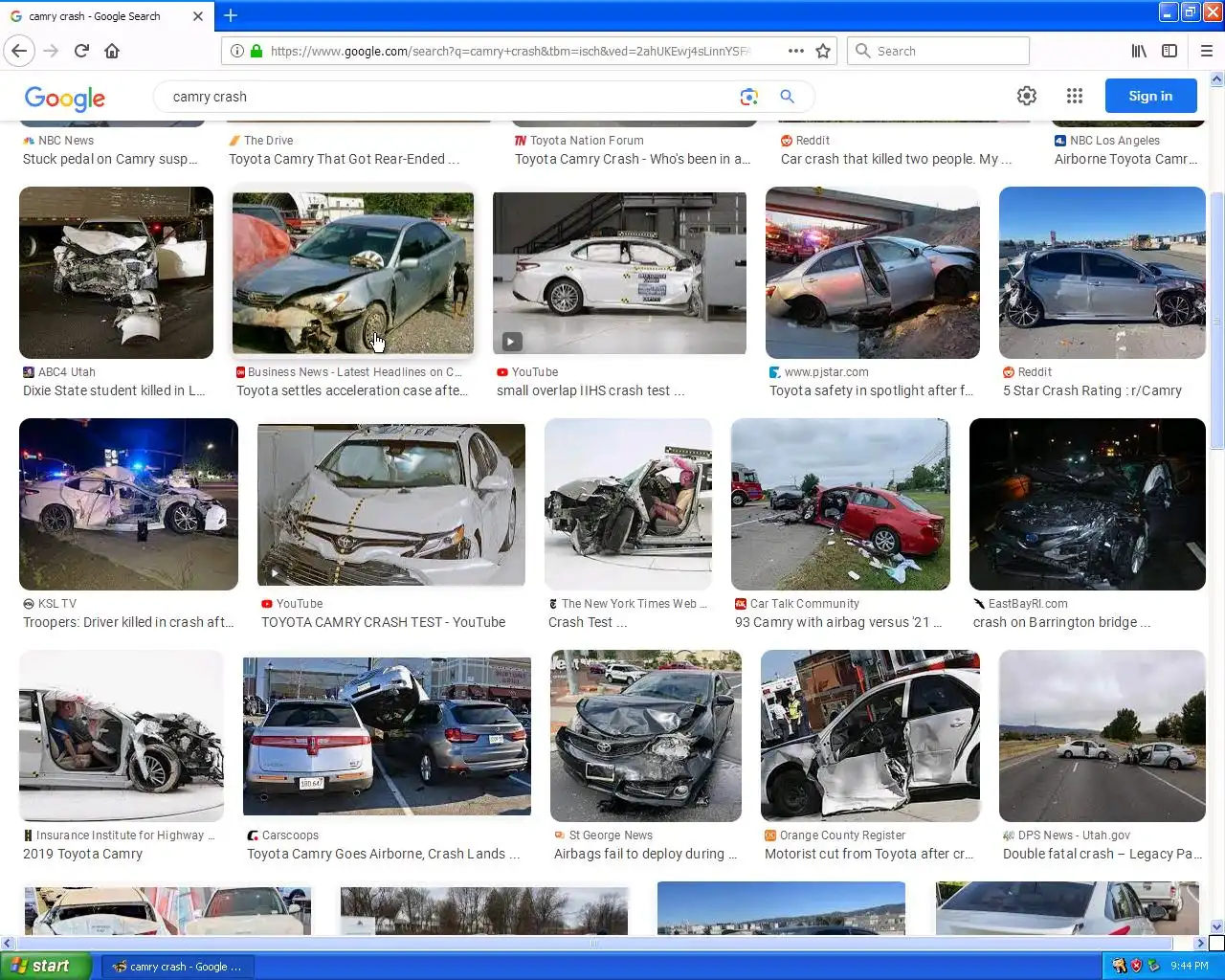Bookmark this page with the star icon
Screen dimensions: 1225x980
[823, 51]
